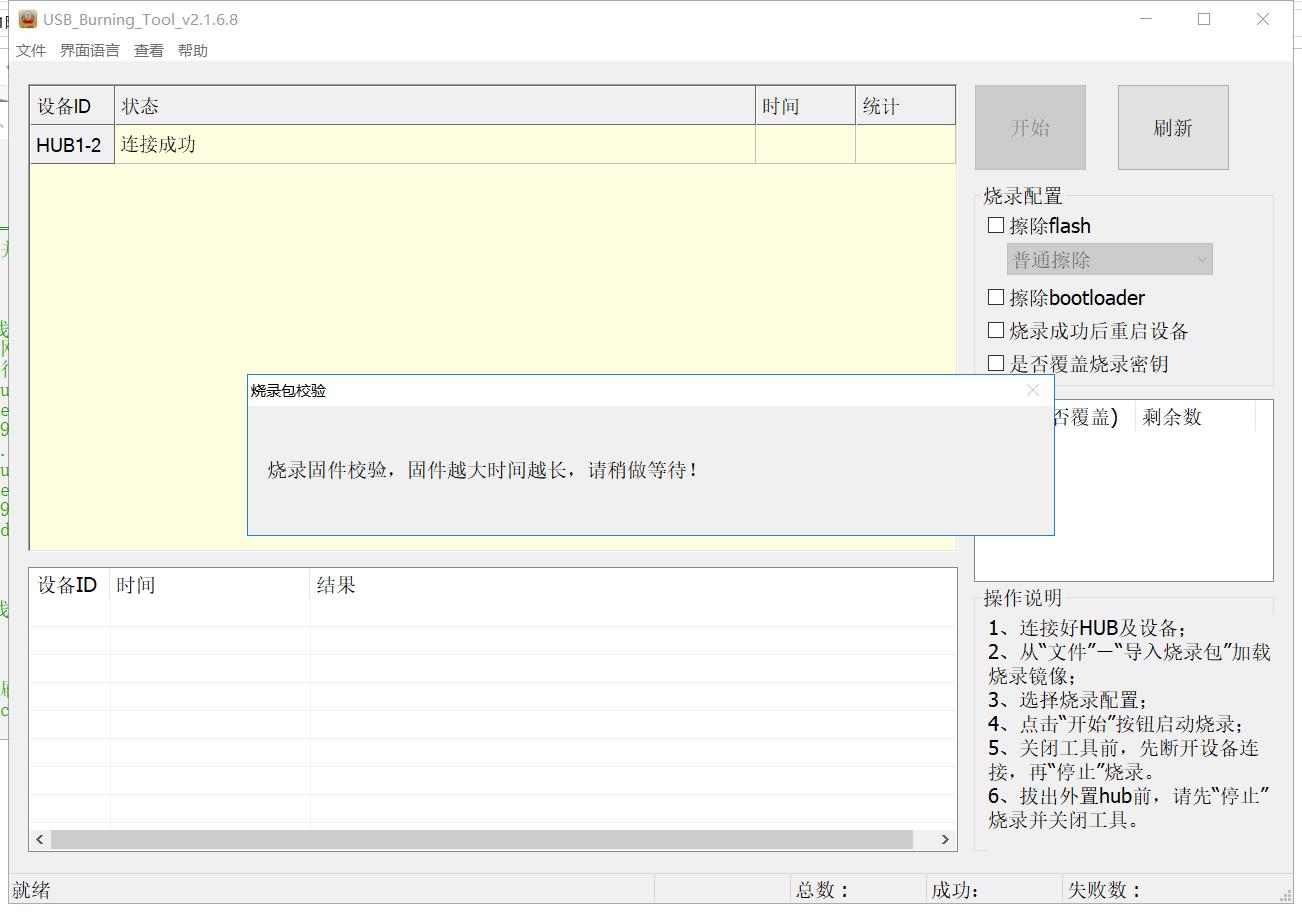Check 烧录成功后重启设备 option
The height and width of the screenshot is (912, 1302).
[996, 331]
